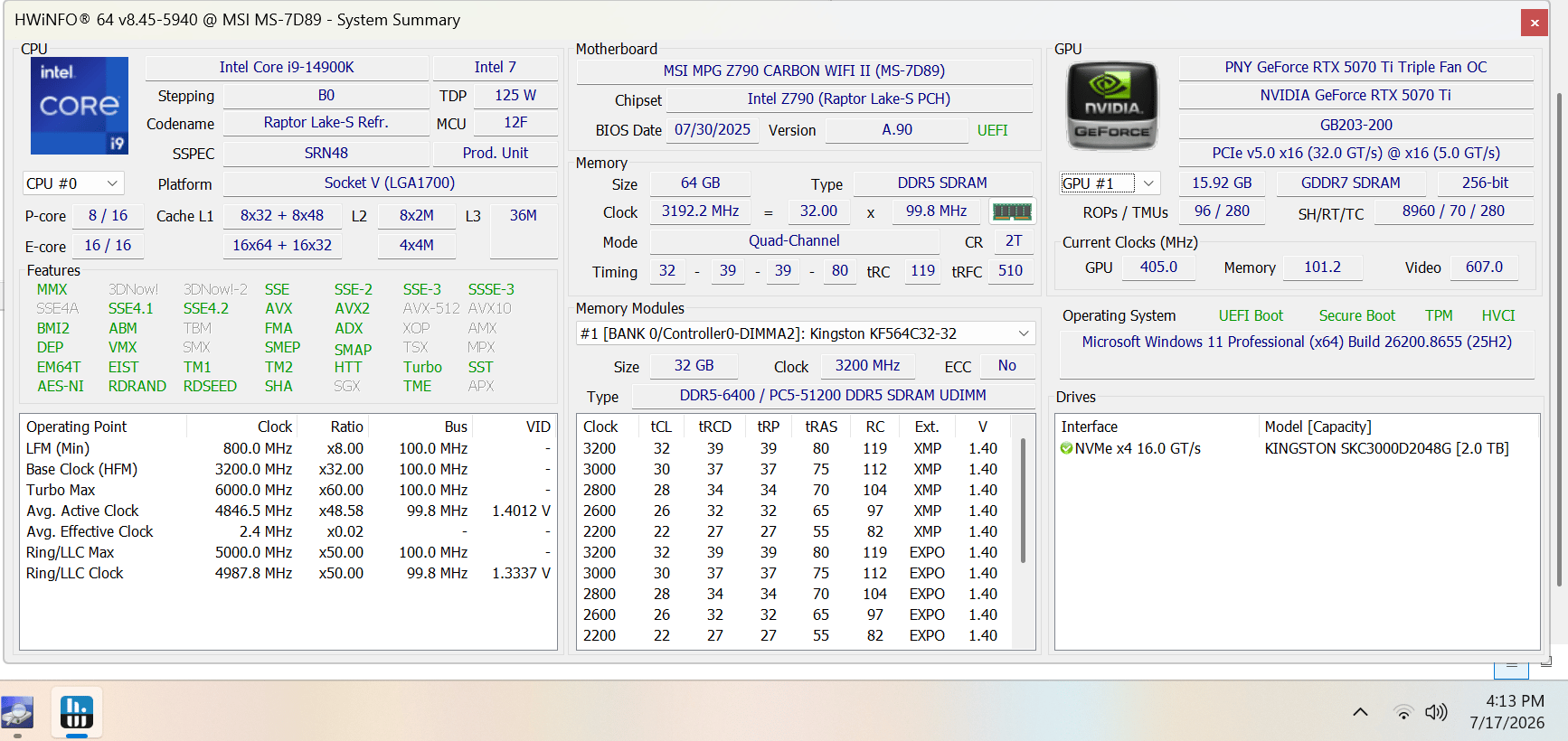Click the BIOS version A.90 field
Viewport: 1568px width, 741px height.
[x=897, y=129]
